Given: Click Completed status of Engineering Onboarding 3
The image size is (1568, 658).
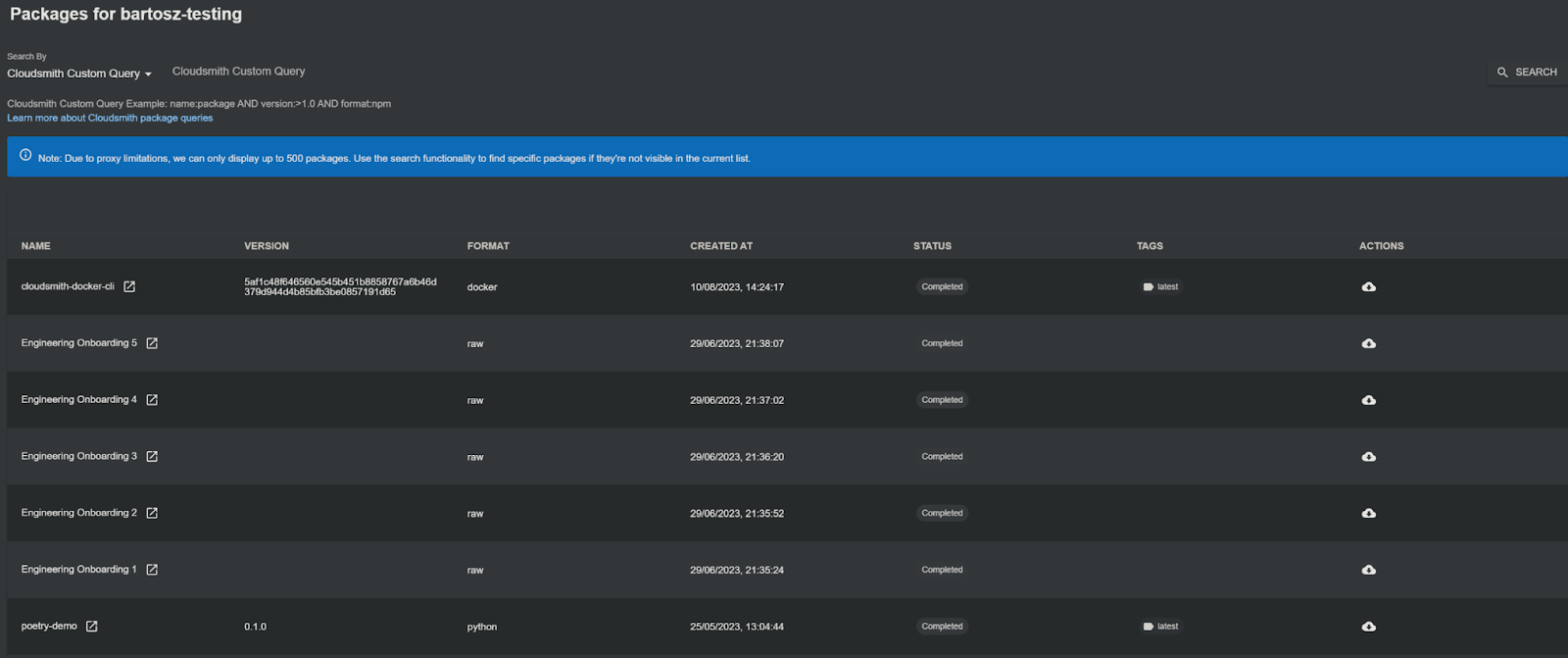Looking at the screenshot, I should pyautogui.click(x=942, y=456).
